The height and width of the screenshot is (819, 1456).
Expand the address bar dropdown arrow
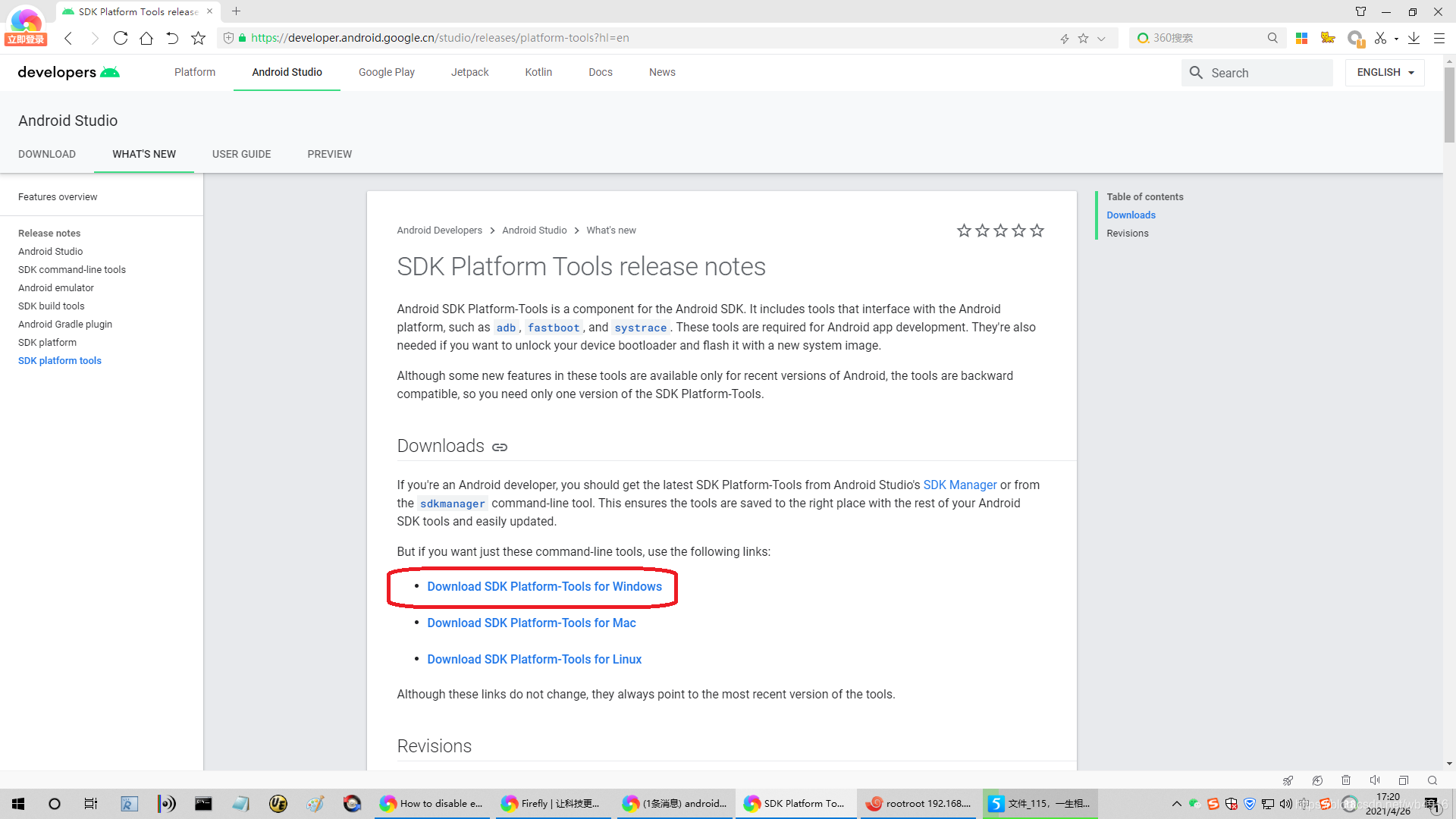coord(1101,38)
